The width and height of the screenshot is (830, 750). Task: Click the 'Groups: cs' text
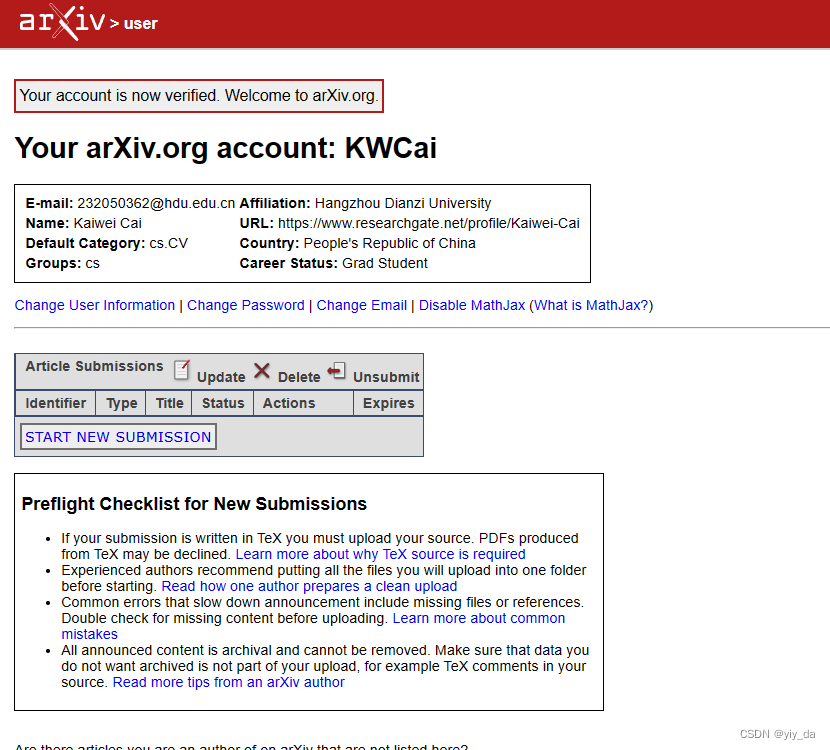tap(62, 264)
